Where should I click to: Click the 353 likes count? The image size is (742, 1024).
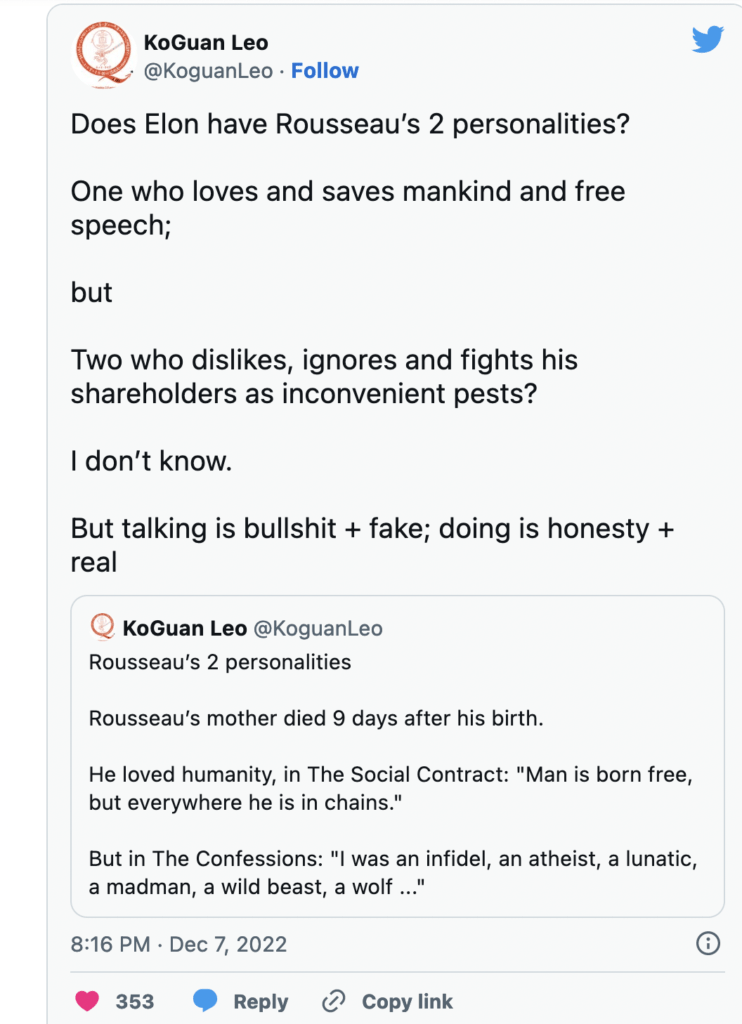coord(134,1001)
